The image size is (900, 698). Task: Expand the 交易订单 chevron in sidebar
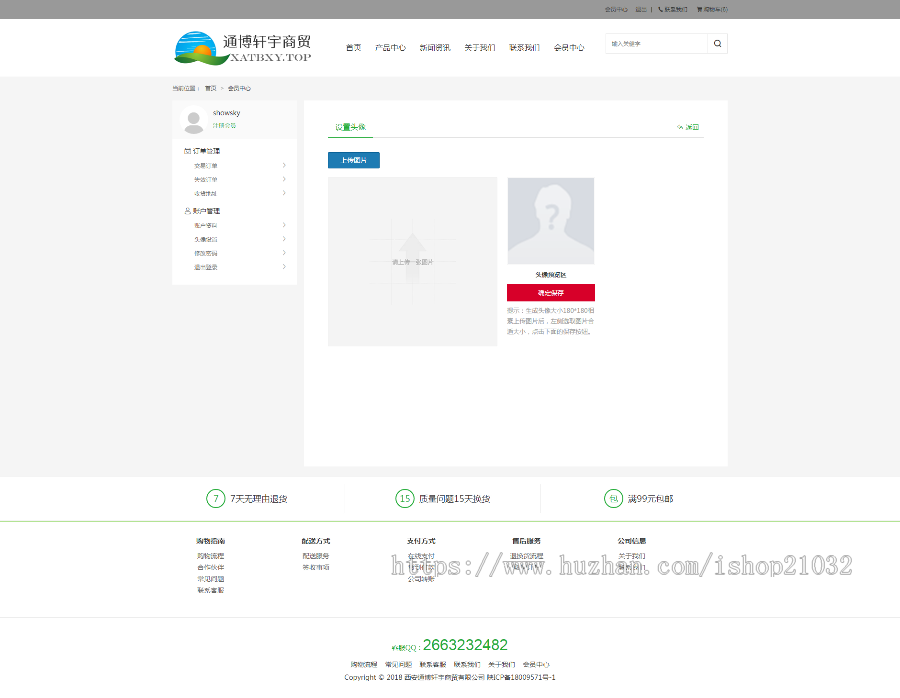click(x=284, y=165)
